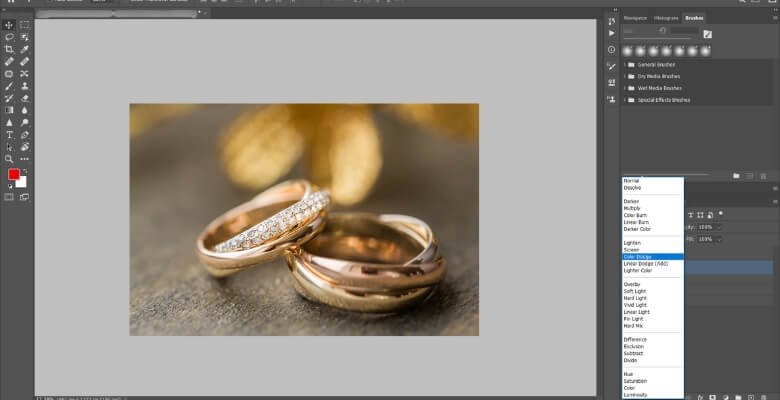Expand the Dry Media Brushes folder
Screen dimensions: 780x400
coord(625,77)
